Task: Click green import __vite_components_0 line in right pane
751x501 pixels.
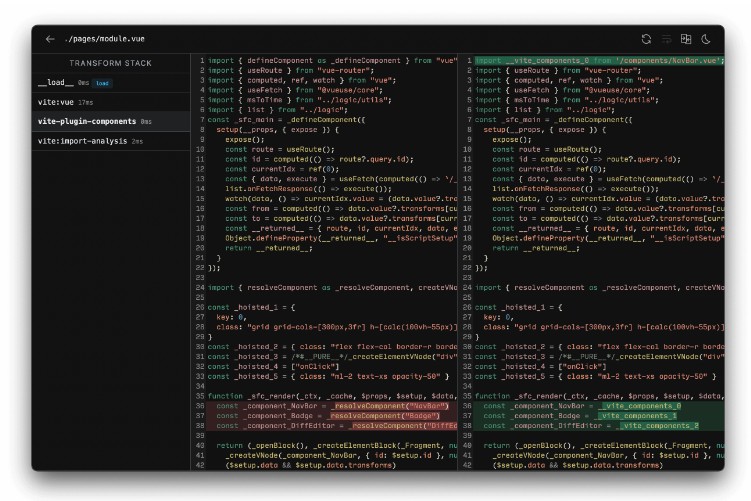Action: pyautogui.click(x=599, y=61)
